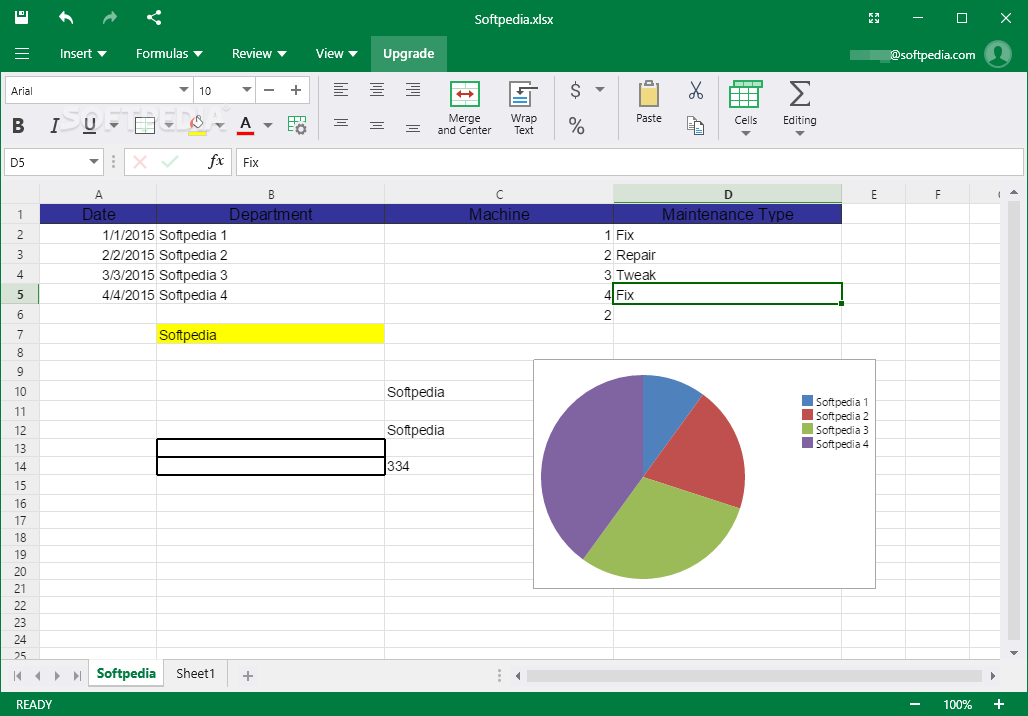The height and width of the screenshot is (716, 1028).
Task: Increase font size with plus button
Action: tap(296, 90)
